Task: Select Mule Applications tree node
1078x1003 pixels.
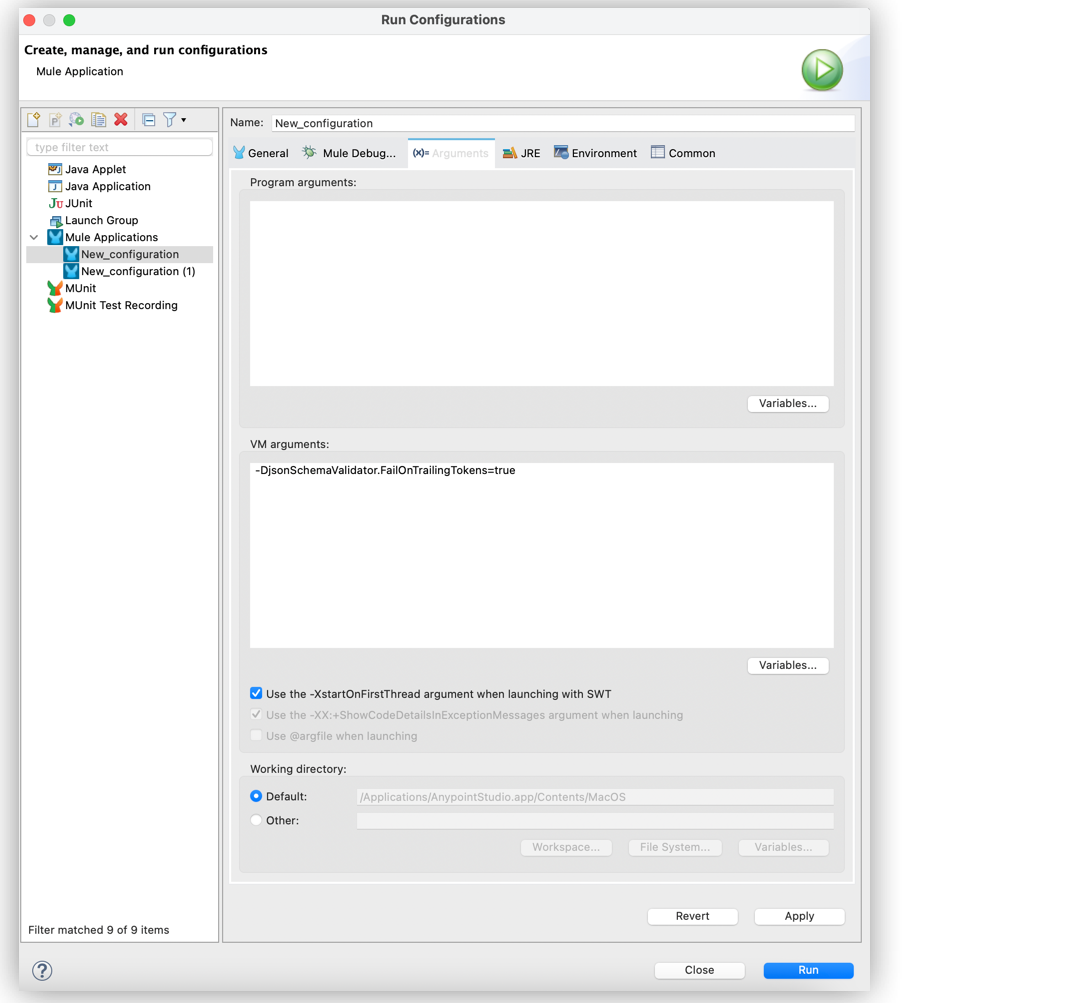Action: [x=111, y=237]
